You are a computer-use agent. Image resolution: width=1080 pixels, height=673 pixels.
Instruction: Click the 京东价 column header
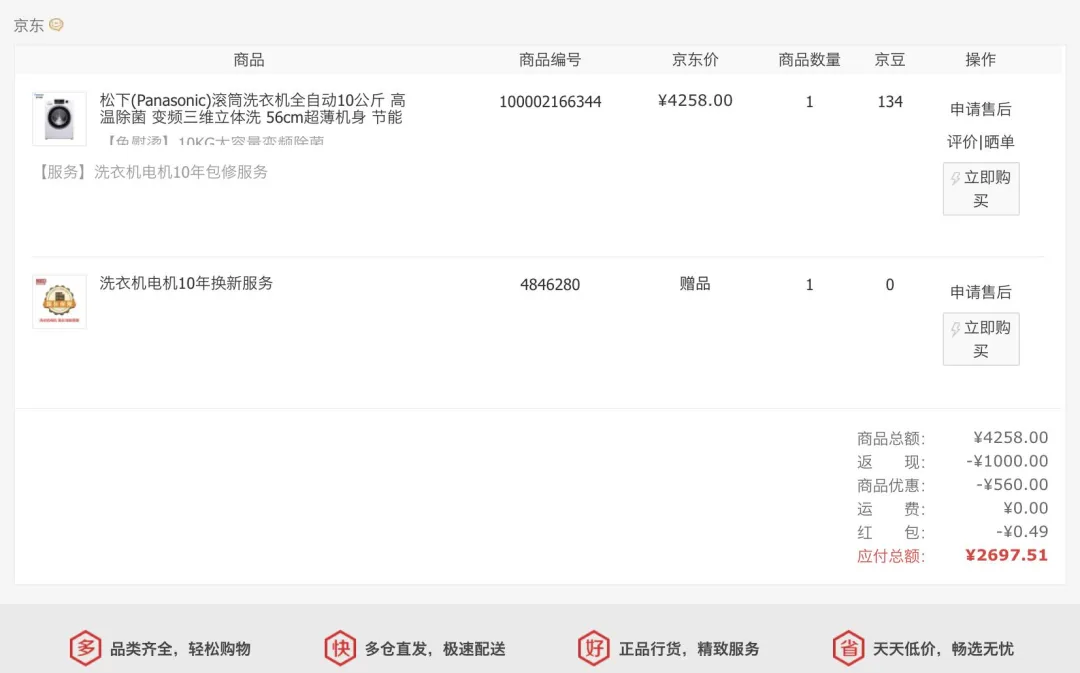point(695,60)
